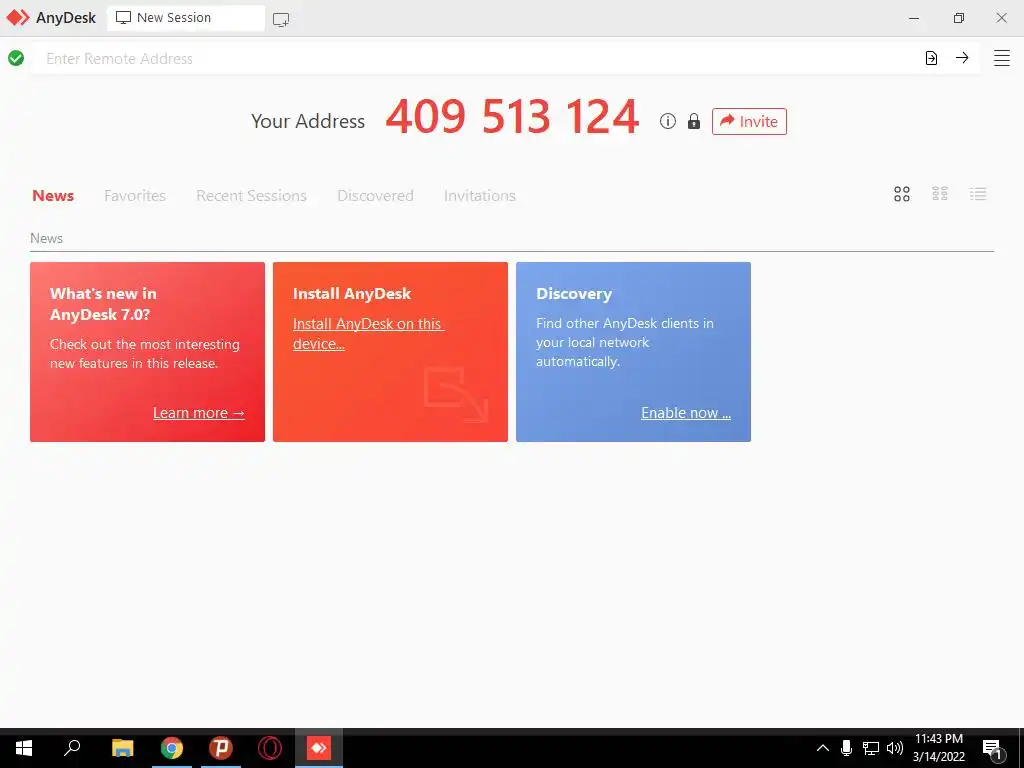
Task: Switch to the Favorites tab
Action: (135, 195)
